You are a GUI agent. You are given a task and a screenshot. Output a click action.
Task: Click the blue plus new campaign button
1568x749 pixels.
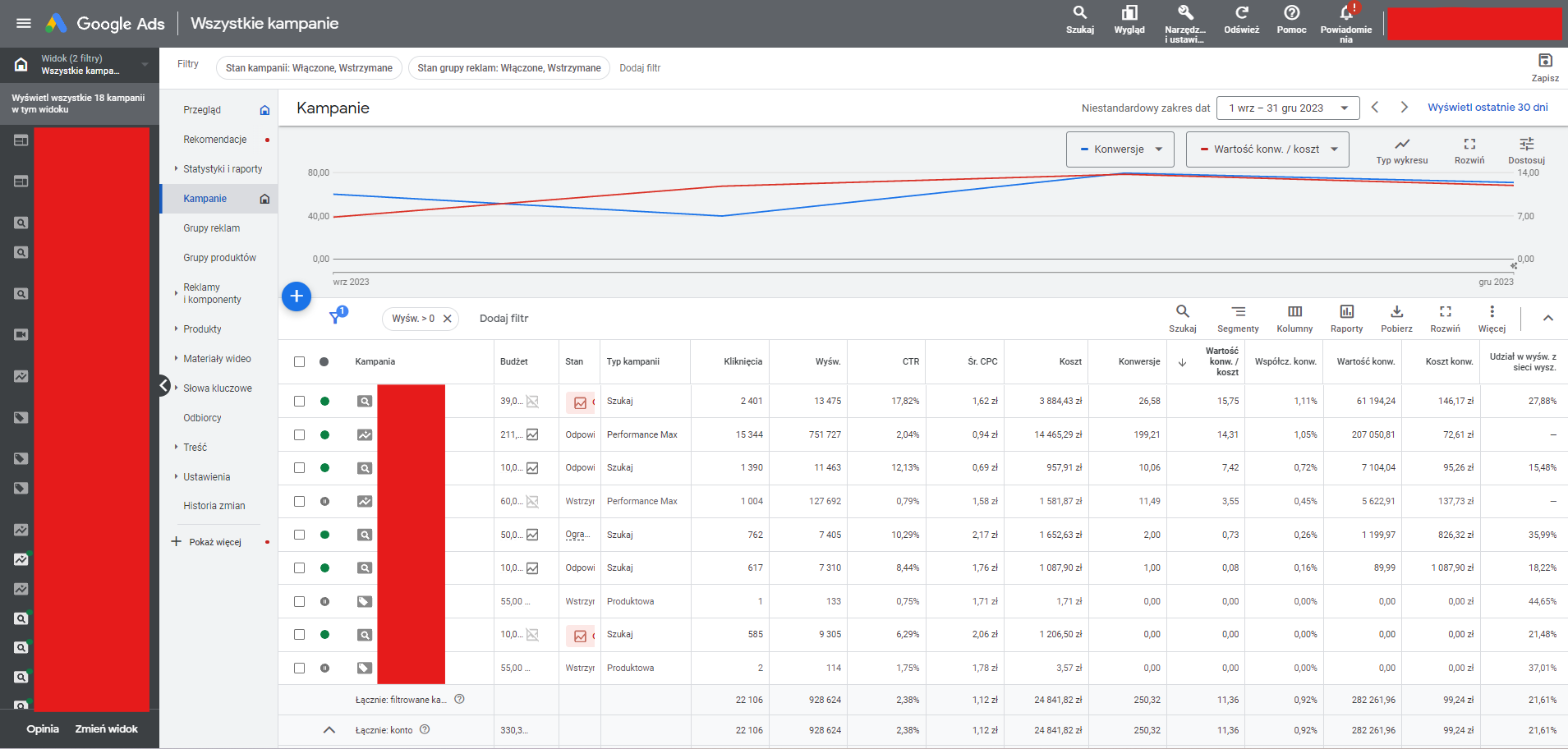[x=297, y=296]
